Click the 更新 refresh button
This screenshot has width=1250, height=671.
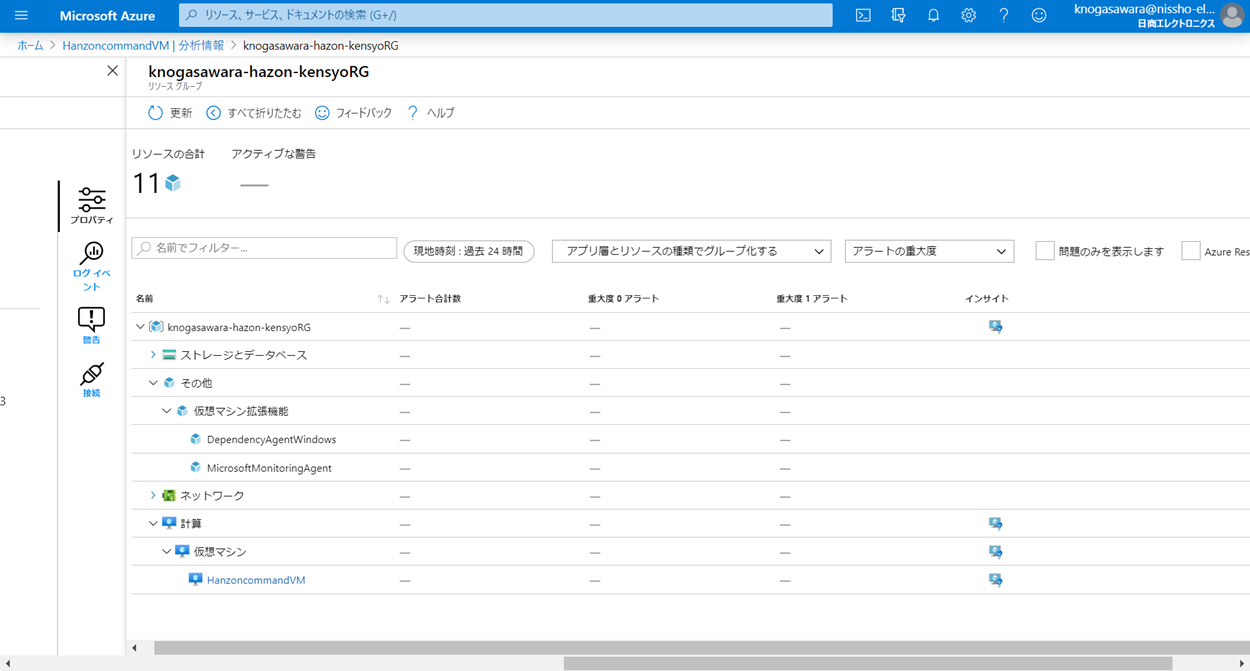click(x=170, y=113)
